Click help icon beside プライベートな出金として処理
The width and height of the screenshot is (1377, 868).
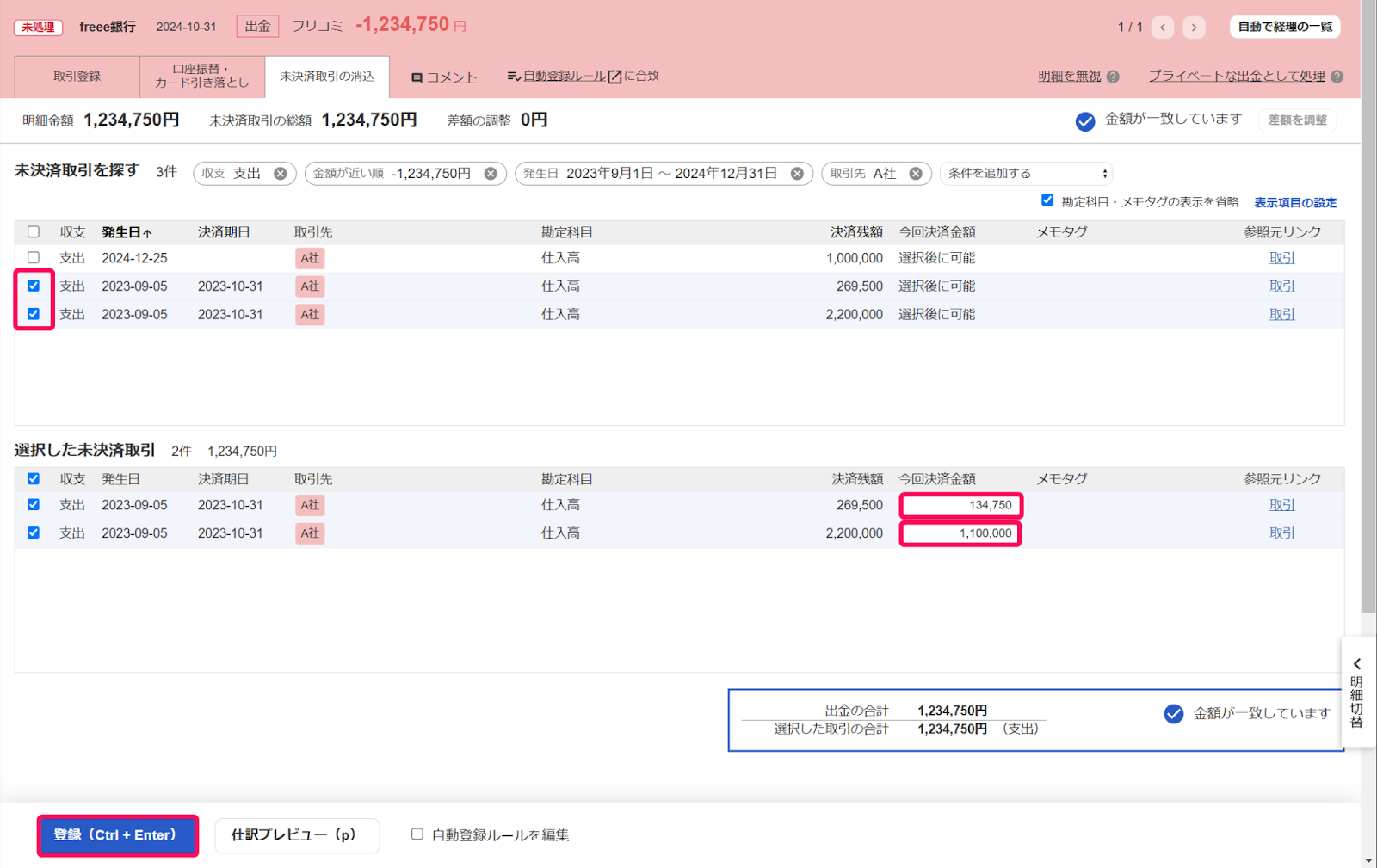(1337, 77)
